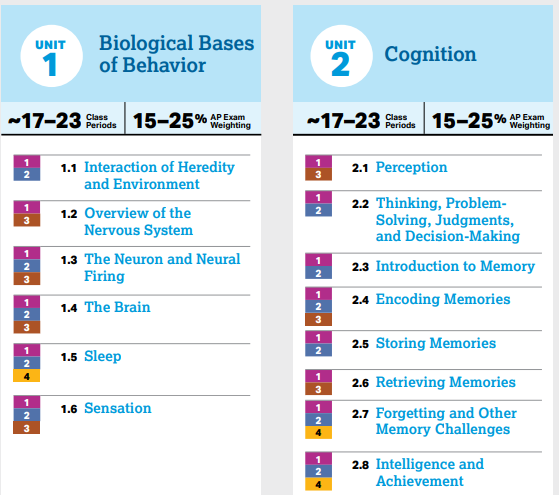Open Introduction to Memory topic
The width and height of the screenshot is (559, 495).
455,266
